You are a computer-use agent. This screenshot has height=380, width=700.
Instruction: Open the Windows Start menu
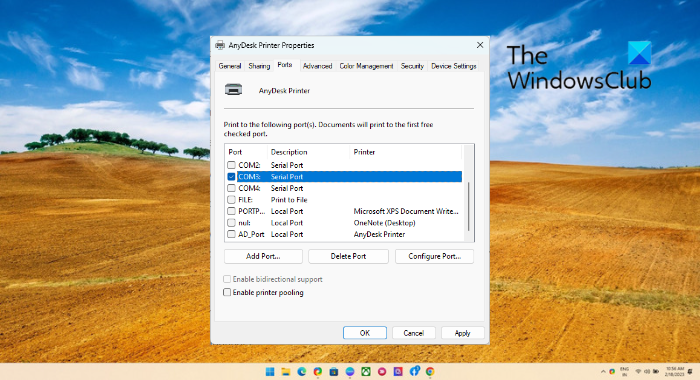click(270, 372)
